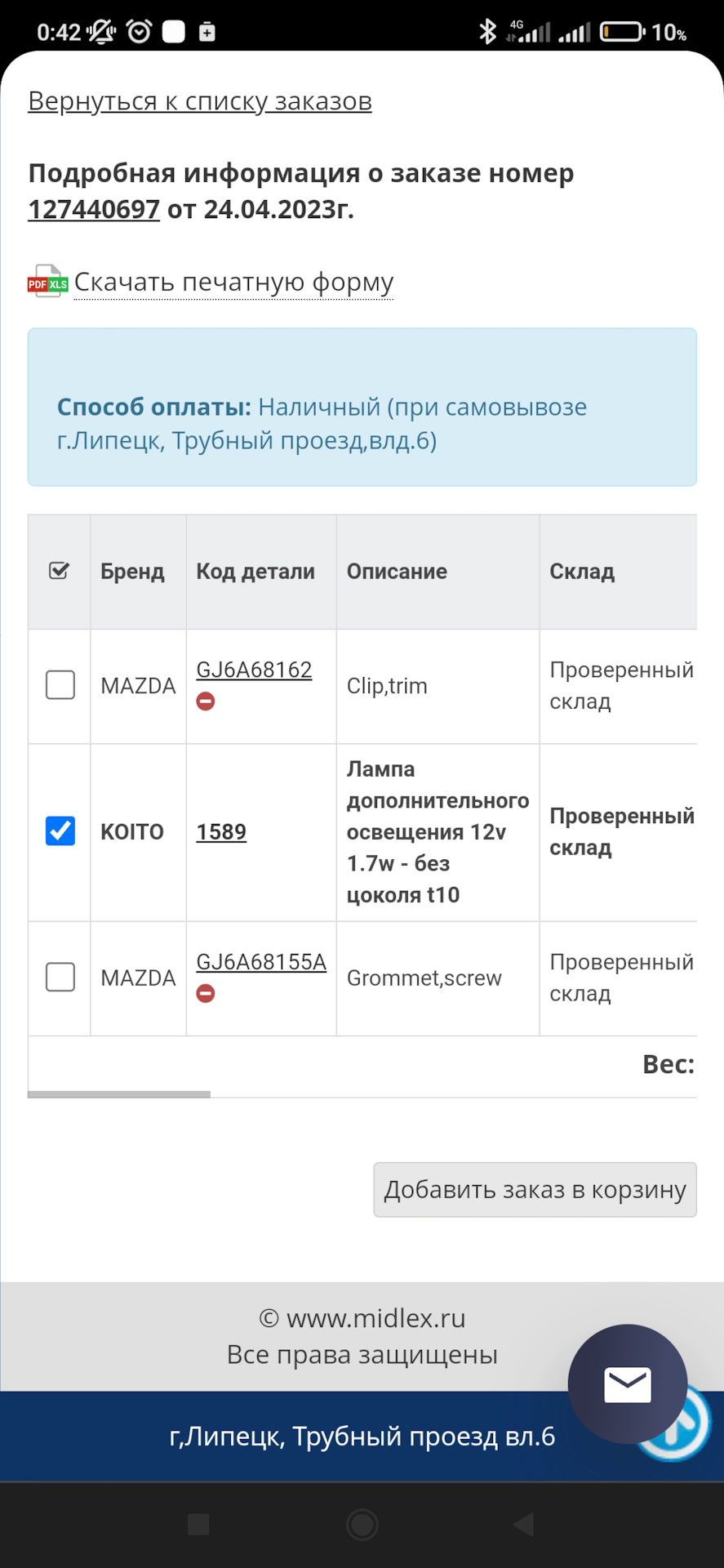The height and width of the screenshot is (1568, 724).
Task: Check the MAZDA Clip,trim row checkbox
Action: click(58, 685)
